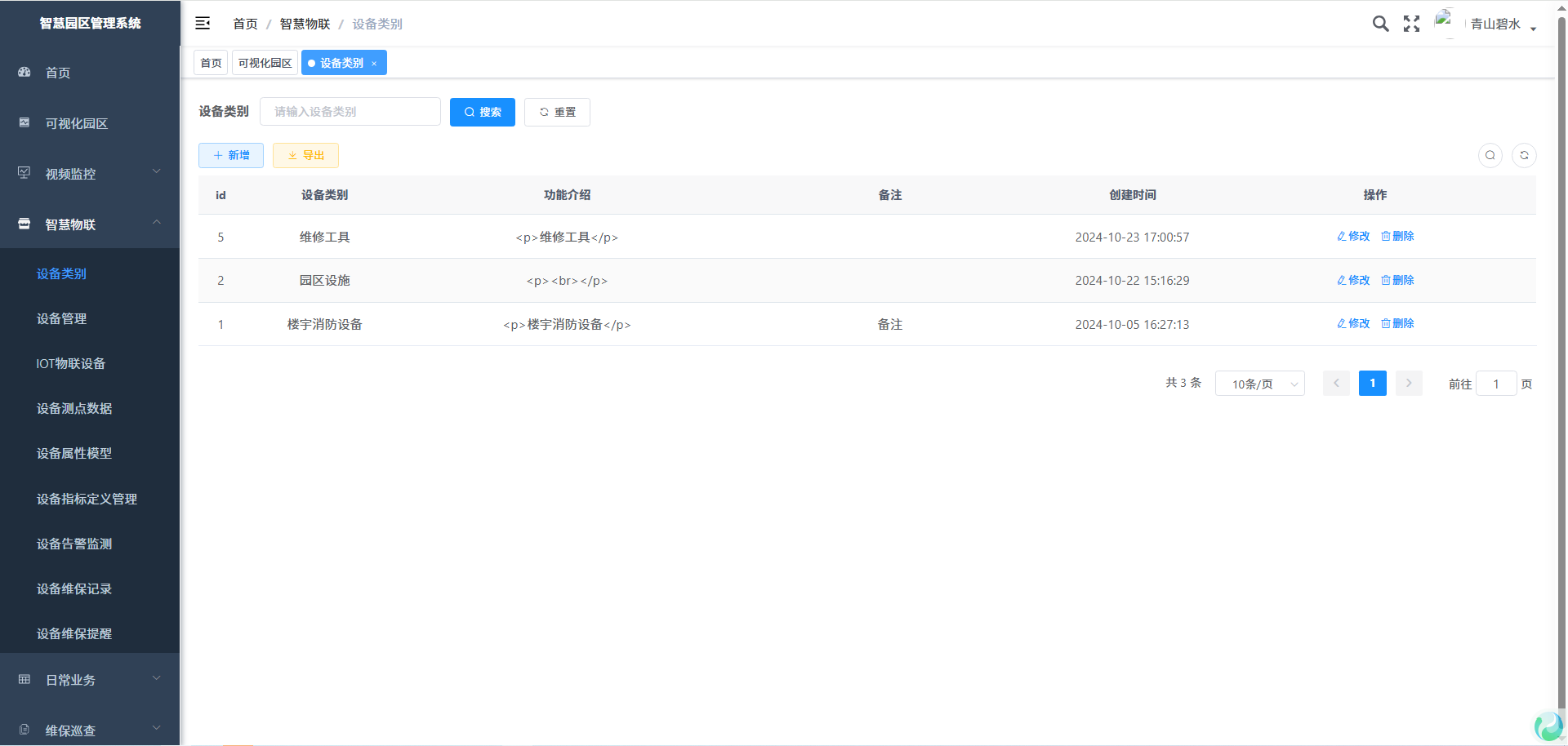Click the round refresh table icon
Viewport: 1568px width, 746px height.
click(x=1524, y=155)
